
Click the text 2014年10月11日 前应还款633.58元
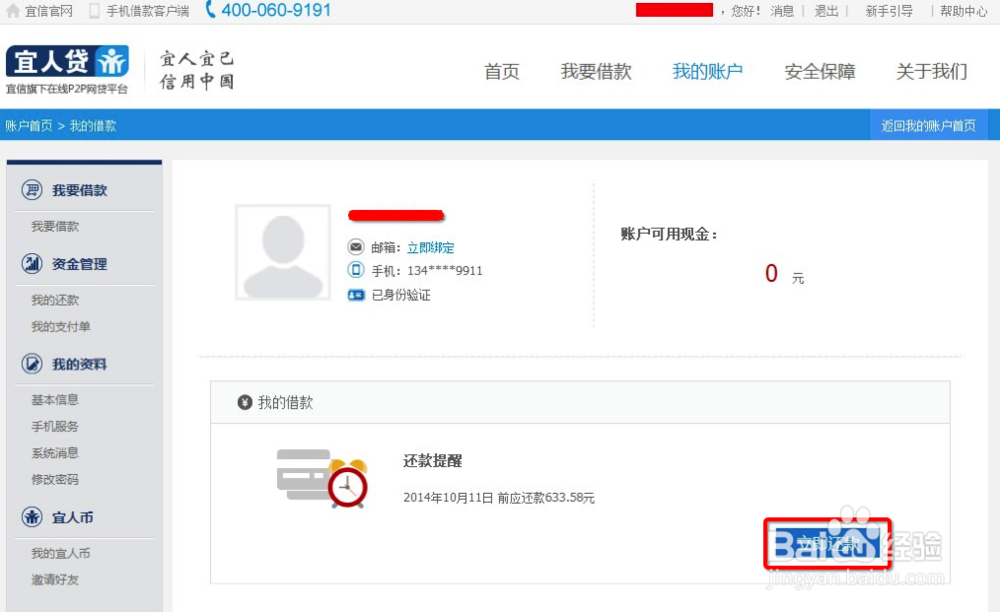499,498
